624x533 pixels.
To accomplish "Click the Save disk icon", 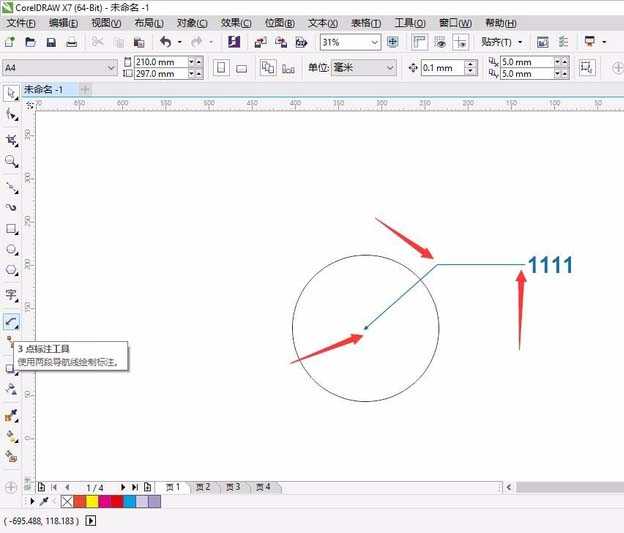I will click(x=50, y=42).
